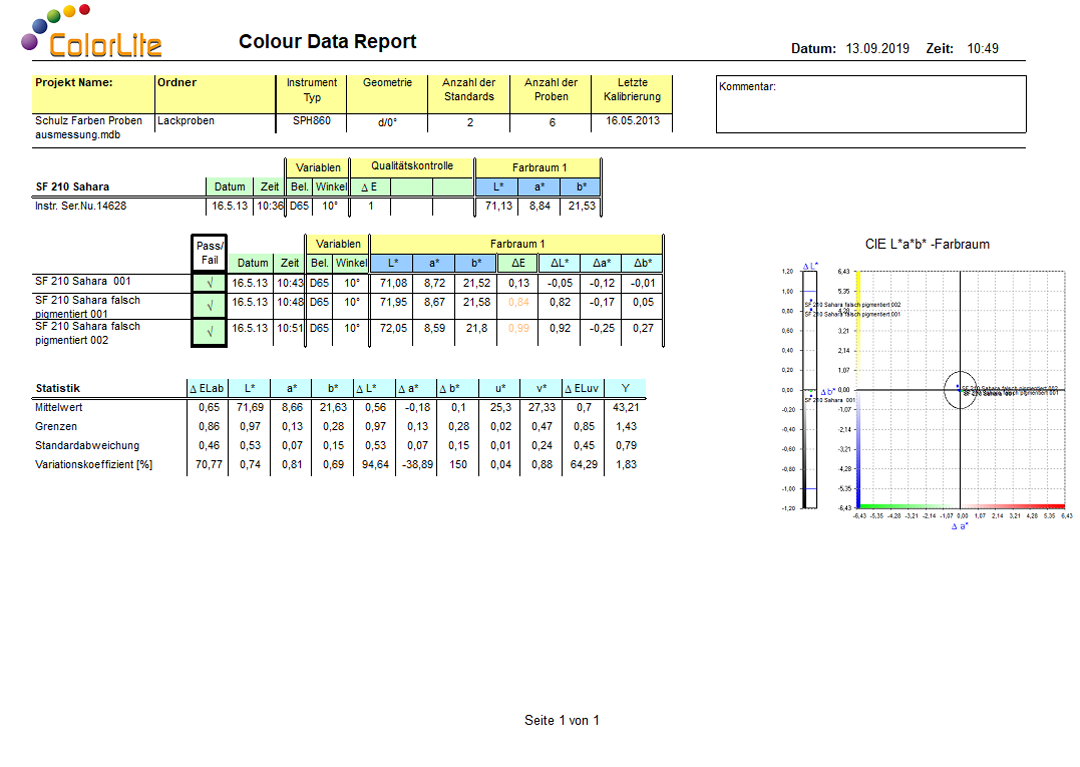Click the instrument value 'SPH860'

[311, 120]
